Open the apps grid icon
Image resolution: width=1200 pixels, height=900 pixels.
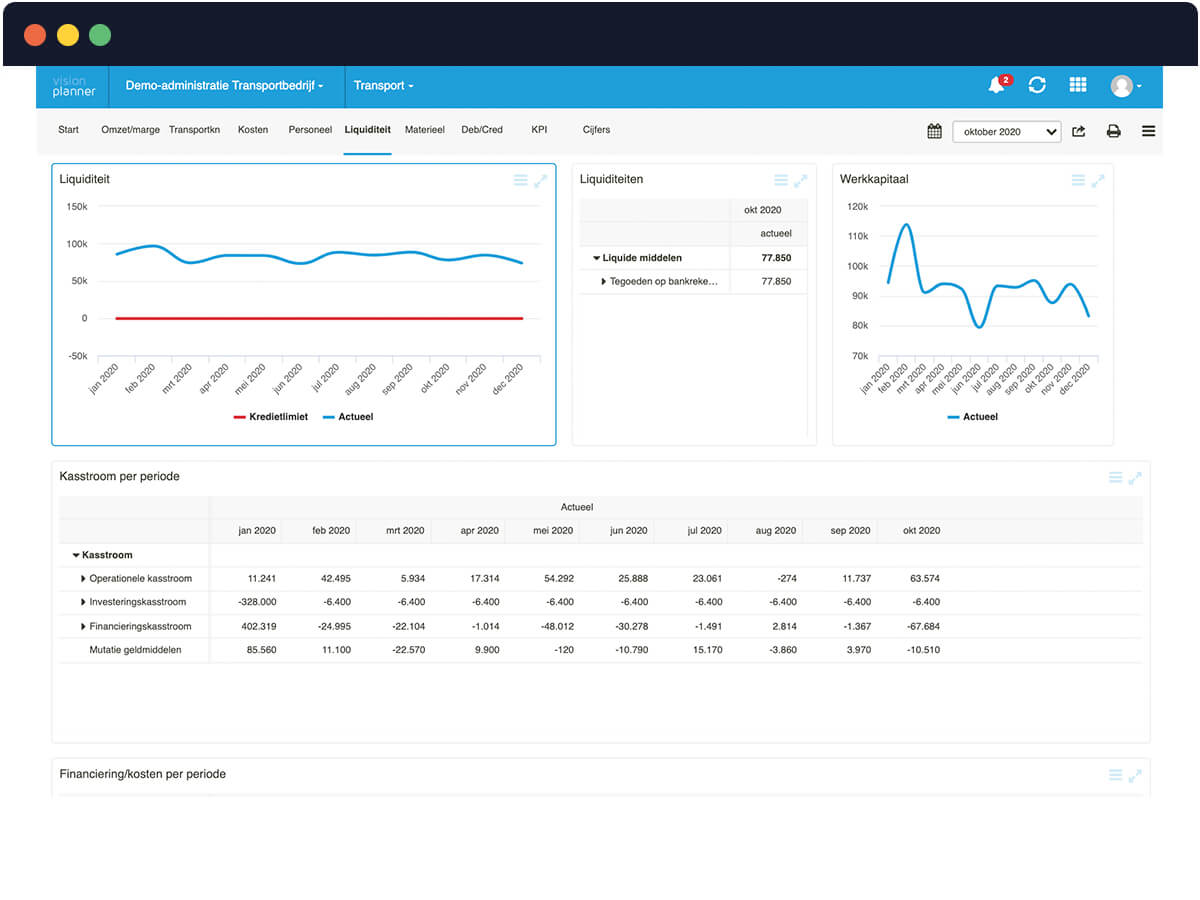pyautogui.click(x=1078, y=85)
